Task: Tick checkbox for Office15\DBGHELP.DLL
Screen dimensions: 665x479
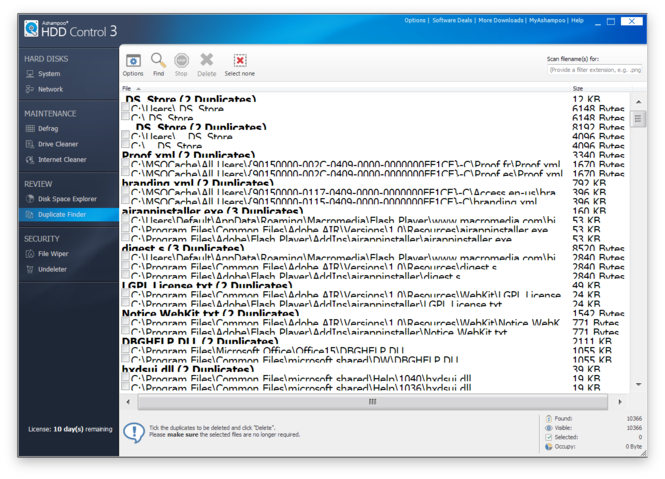Action: click(x=126, y=349)
